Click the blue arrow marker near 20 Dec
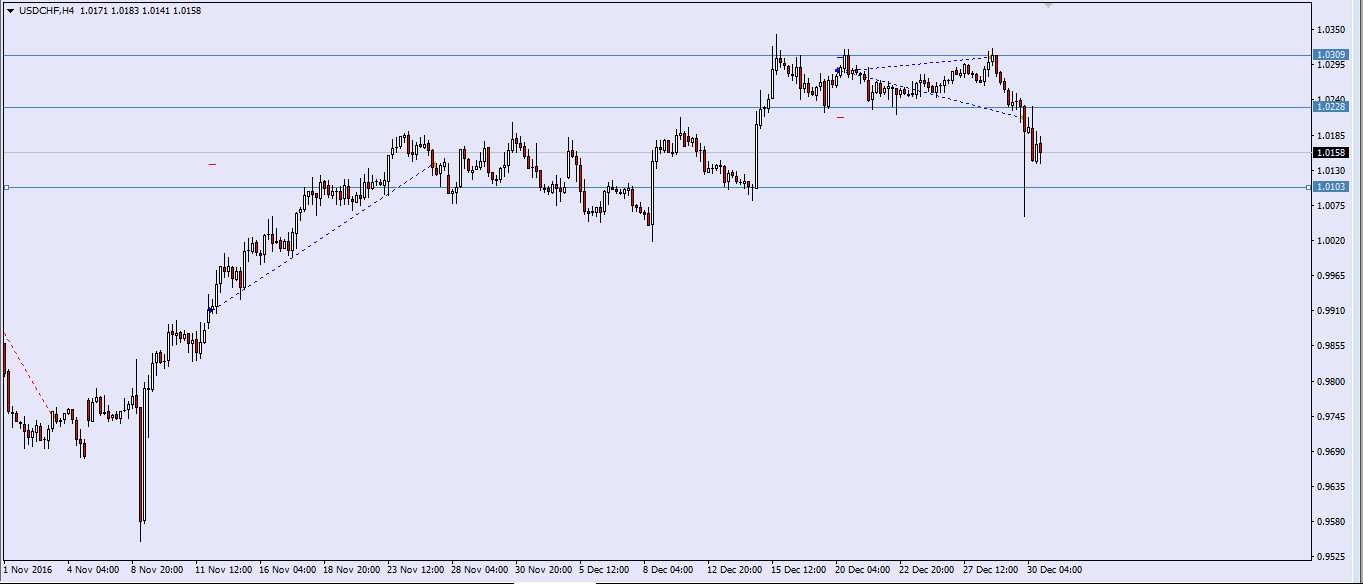This screenshot has width=1363, height=584. (840, 70)
